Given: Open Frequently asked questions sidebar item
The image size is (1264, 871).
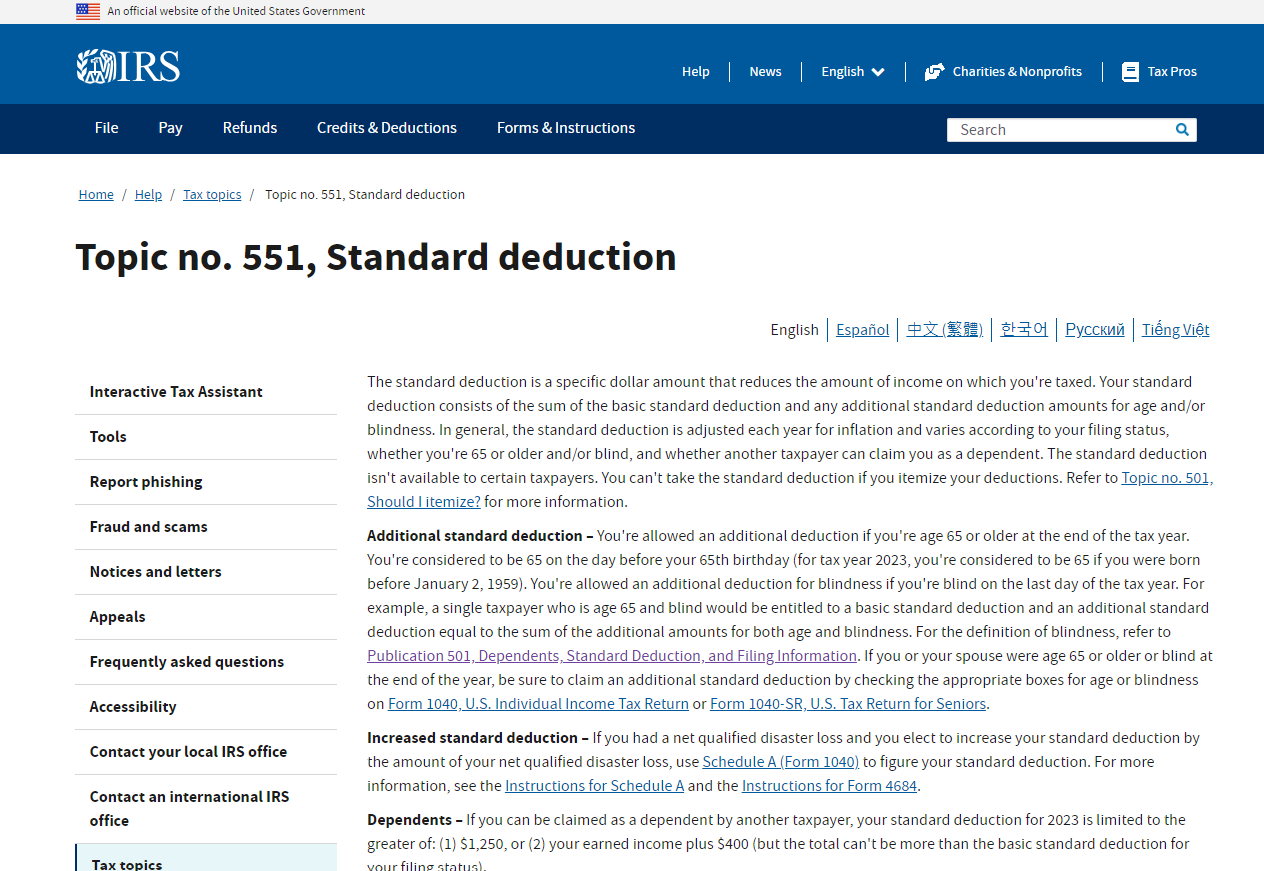Looking at the screenshot, I should coord(206,662).
